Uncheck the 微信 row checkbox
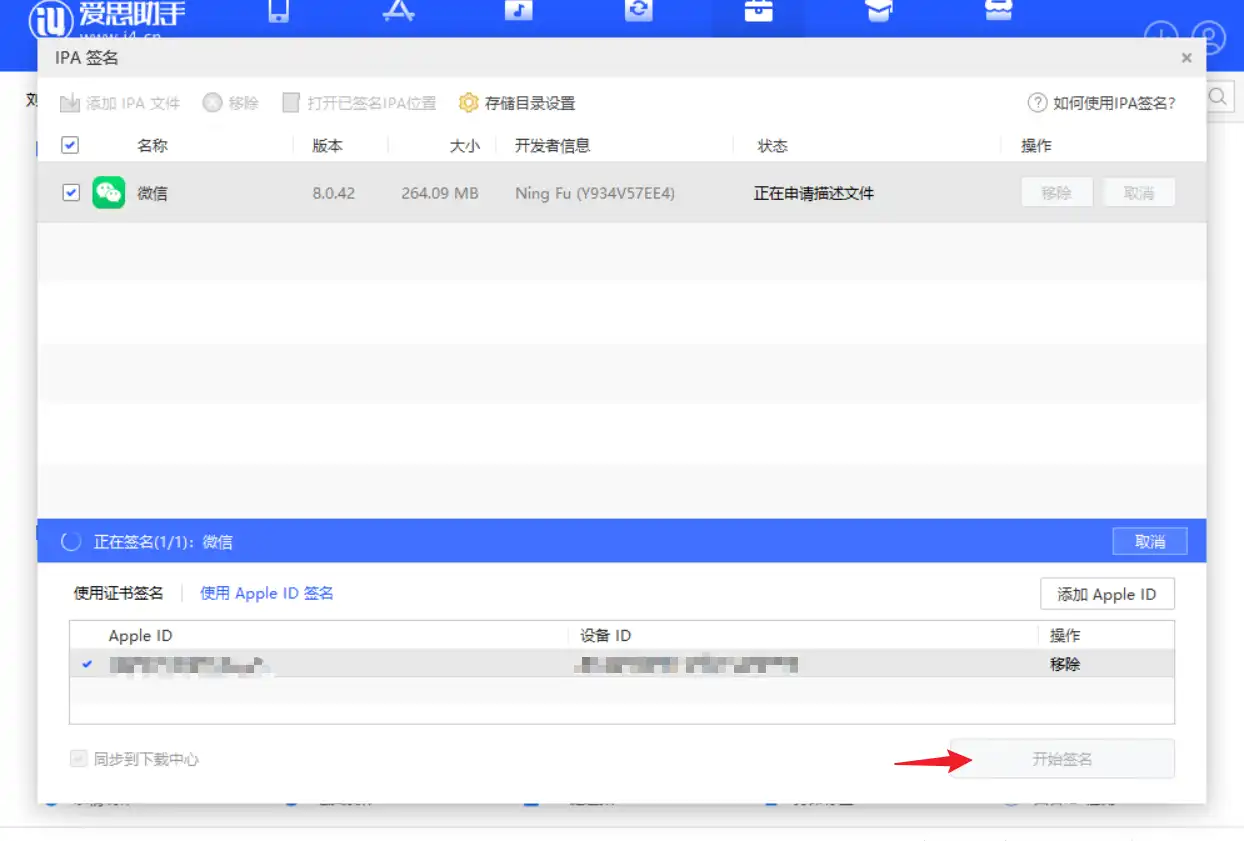1244x841 pixels. (x=71, y=193)
